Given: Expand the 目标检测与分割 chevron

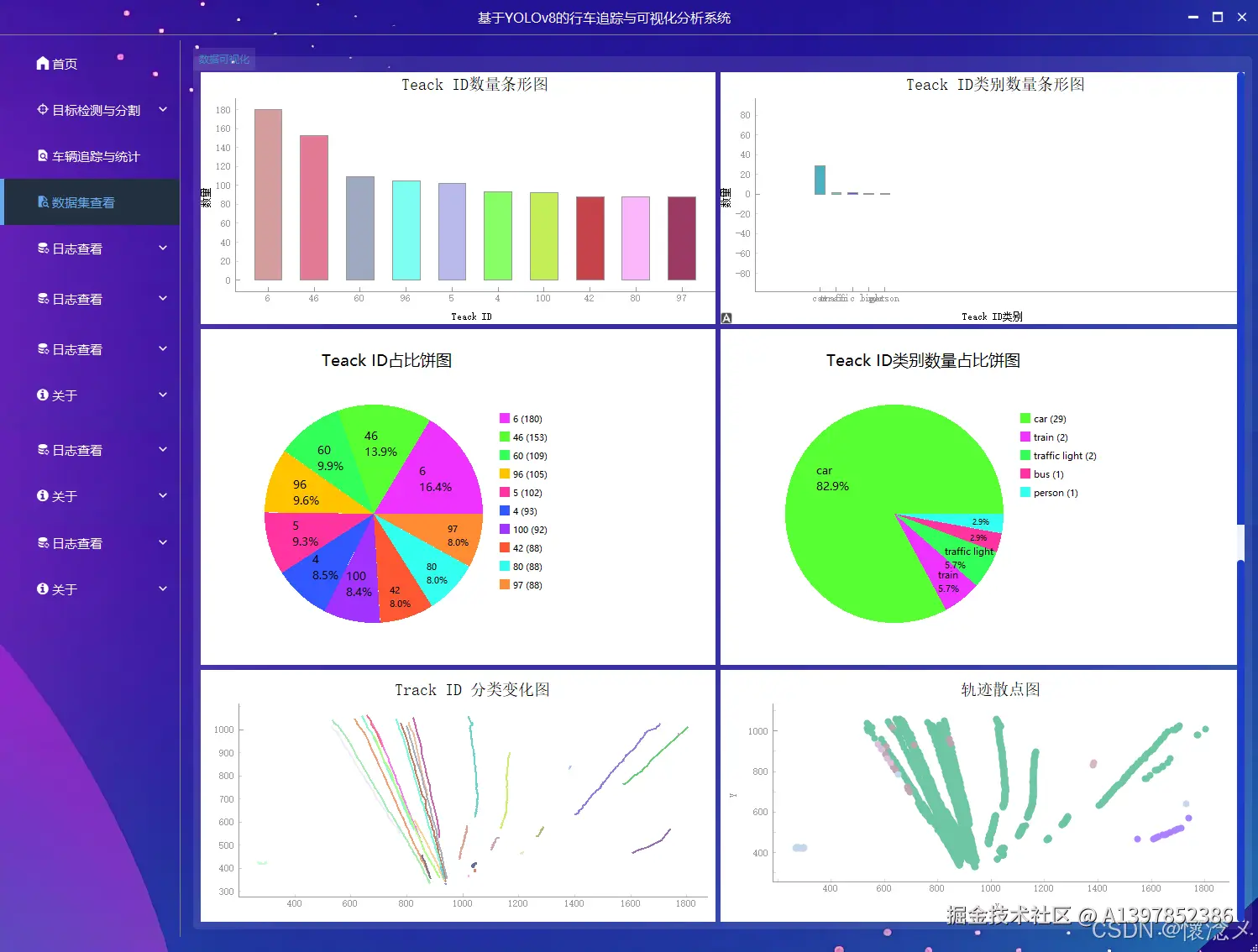Looking at the screenshot, I should click(x=163, y=109).
